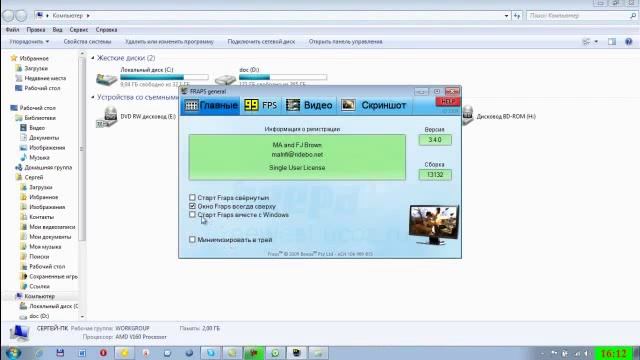Select Библиотеки in navigation pane
The width and height of the screenshot is (640, 360).
point(40,118)
